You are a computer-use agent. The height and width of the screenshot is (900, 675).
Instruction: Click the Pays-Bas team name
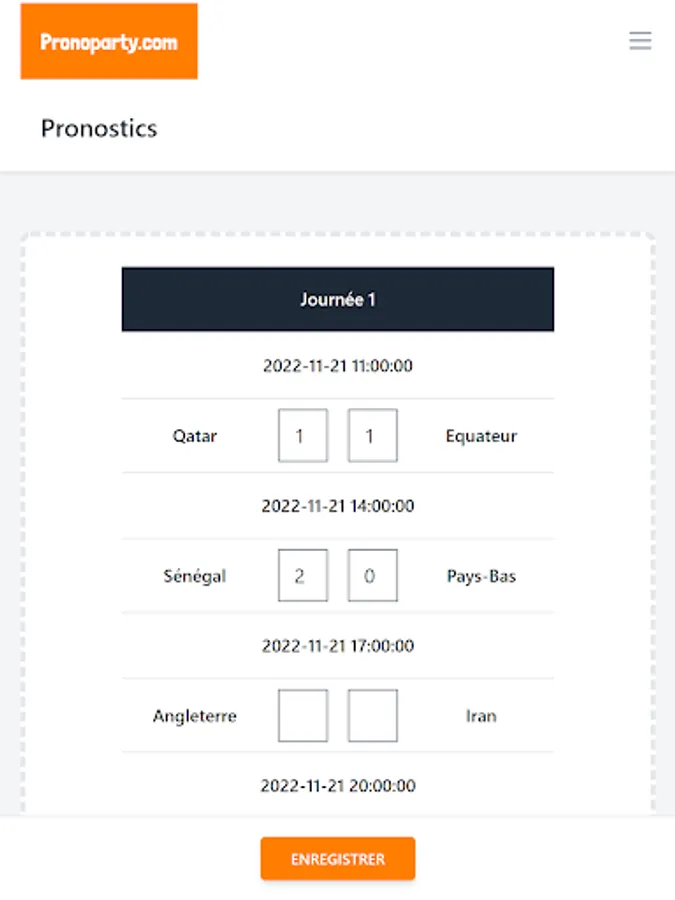click(x=481, y=576)
